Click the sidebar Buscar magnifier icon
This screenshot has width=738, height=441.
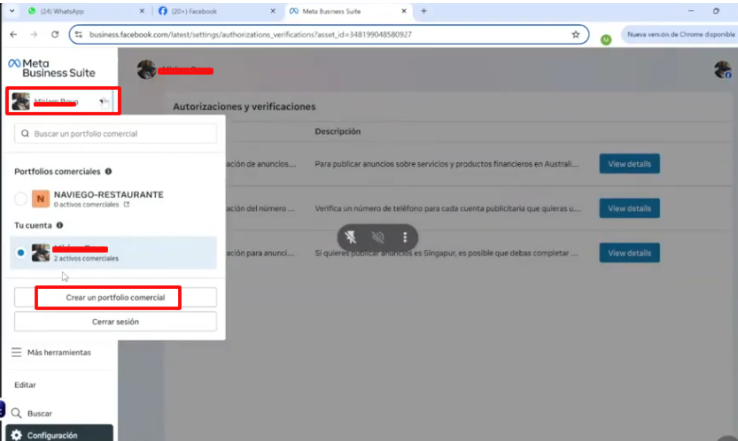pyautogui.click(x=16, y=413)
